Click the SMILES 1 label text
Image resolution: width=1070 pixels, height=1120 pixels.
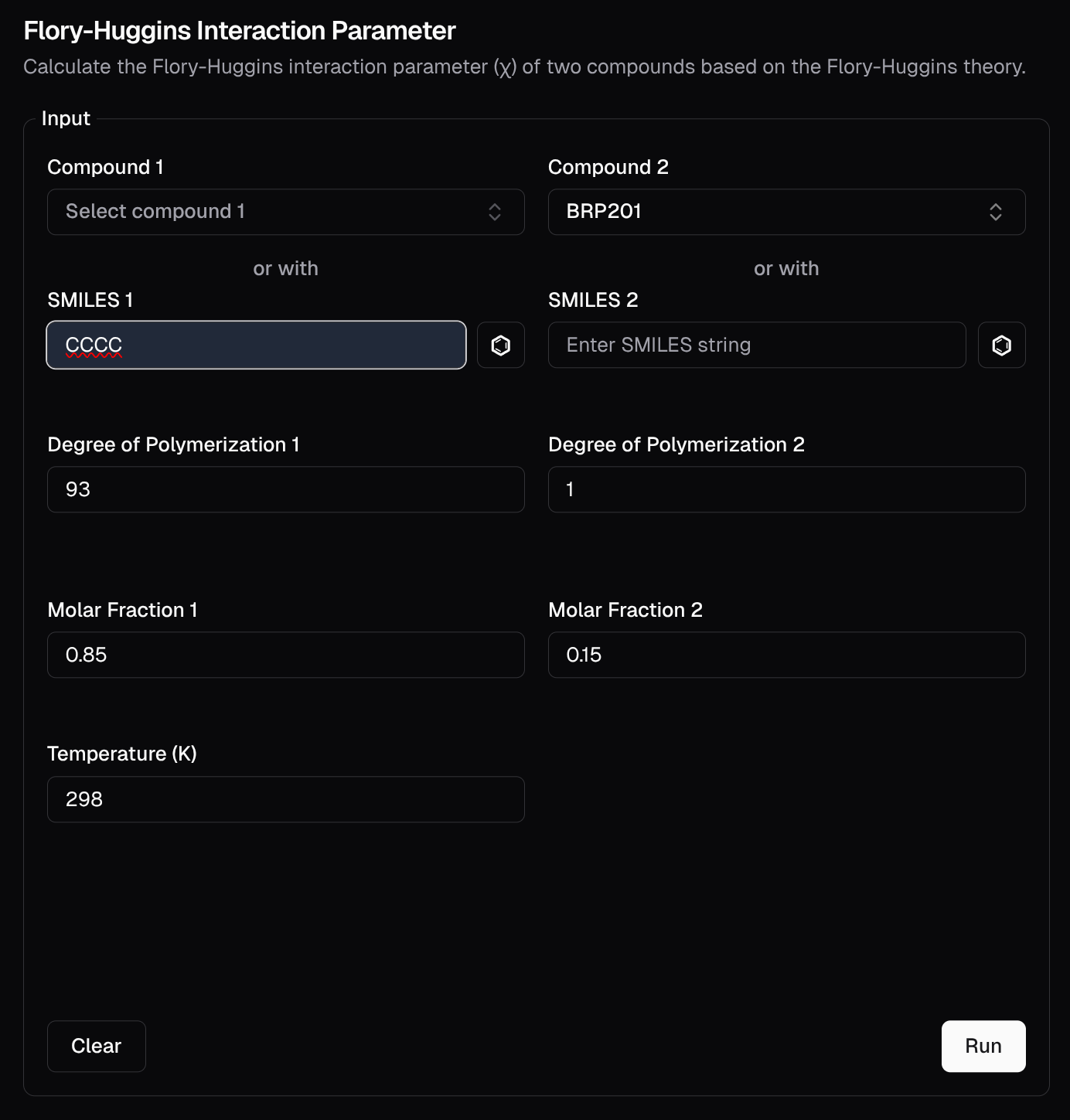click(90, 300)
